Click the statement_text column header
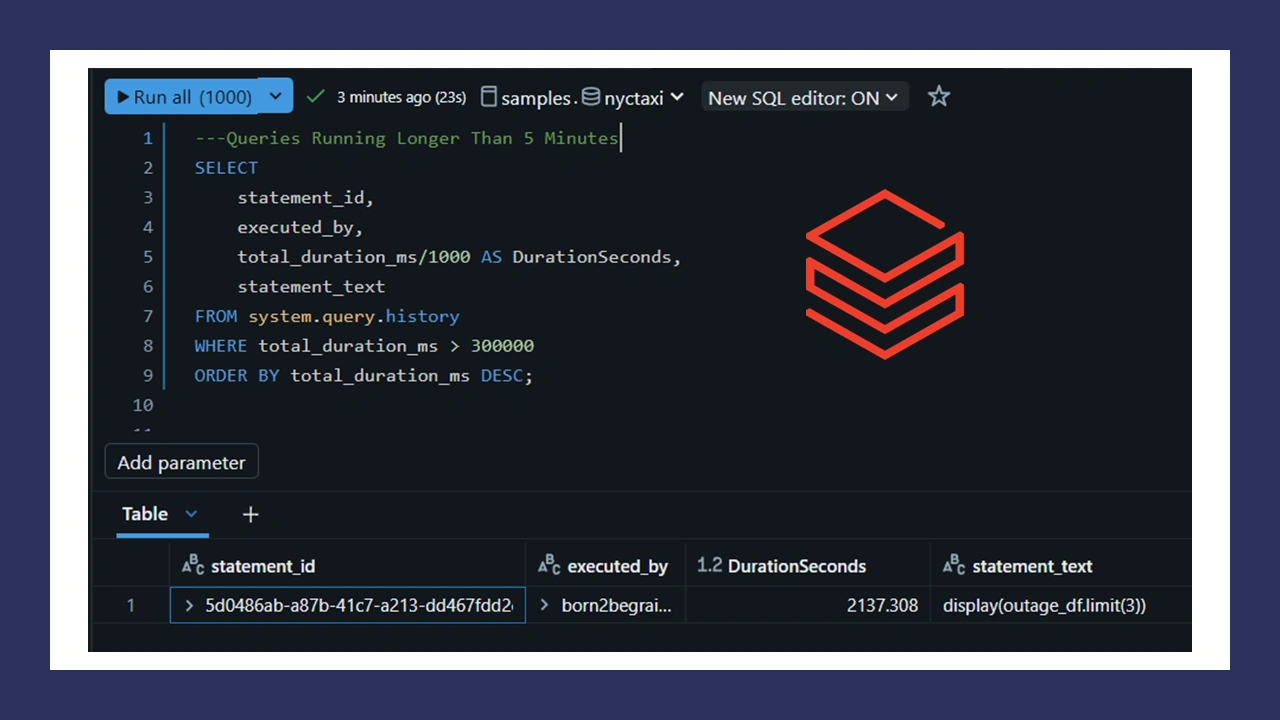 (1061, 566)
